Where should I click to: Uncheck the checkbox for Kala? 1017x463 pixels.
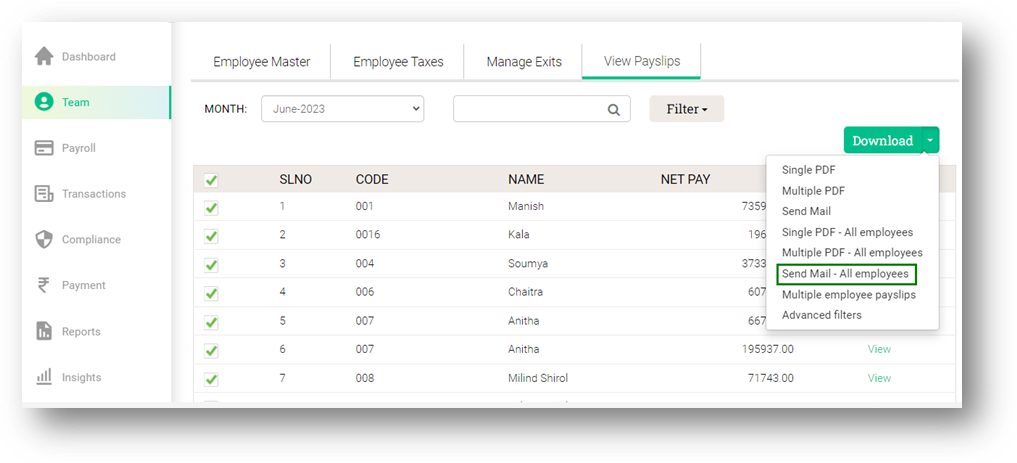point(211,236)
